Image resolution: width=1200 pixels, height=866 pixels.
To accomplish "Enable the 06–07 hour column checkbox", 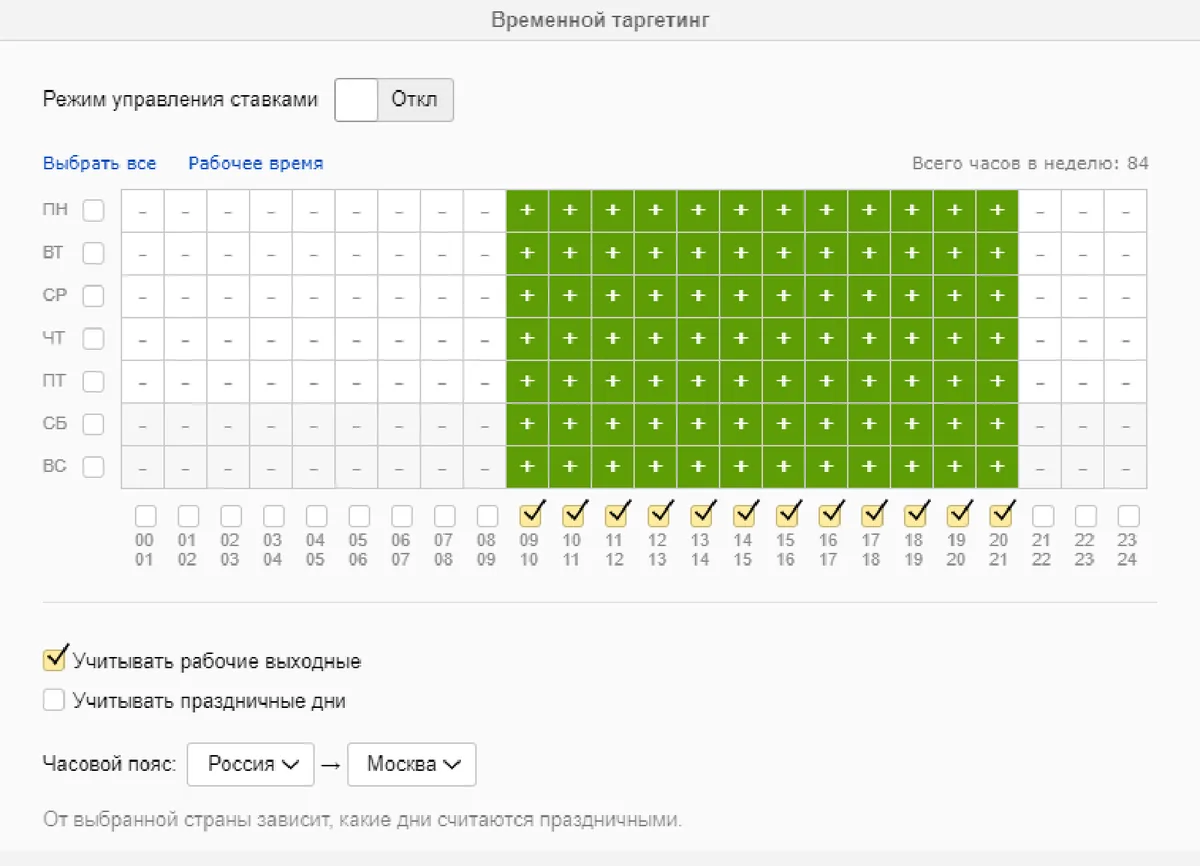I will click(402, 516).
